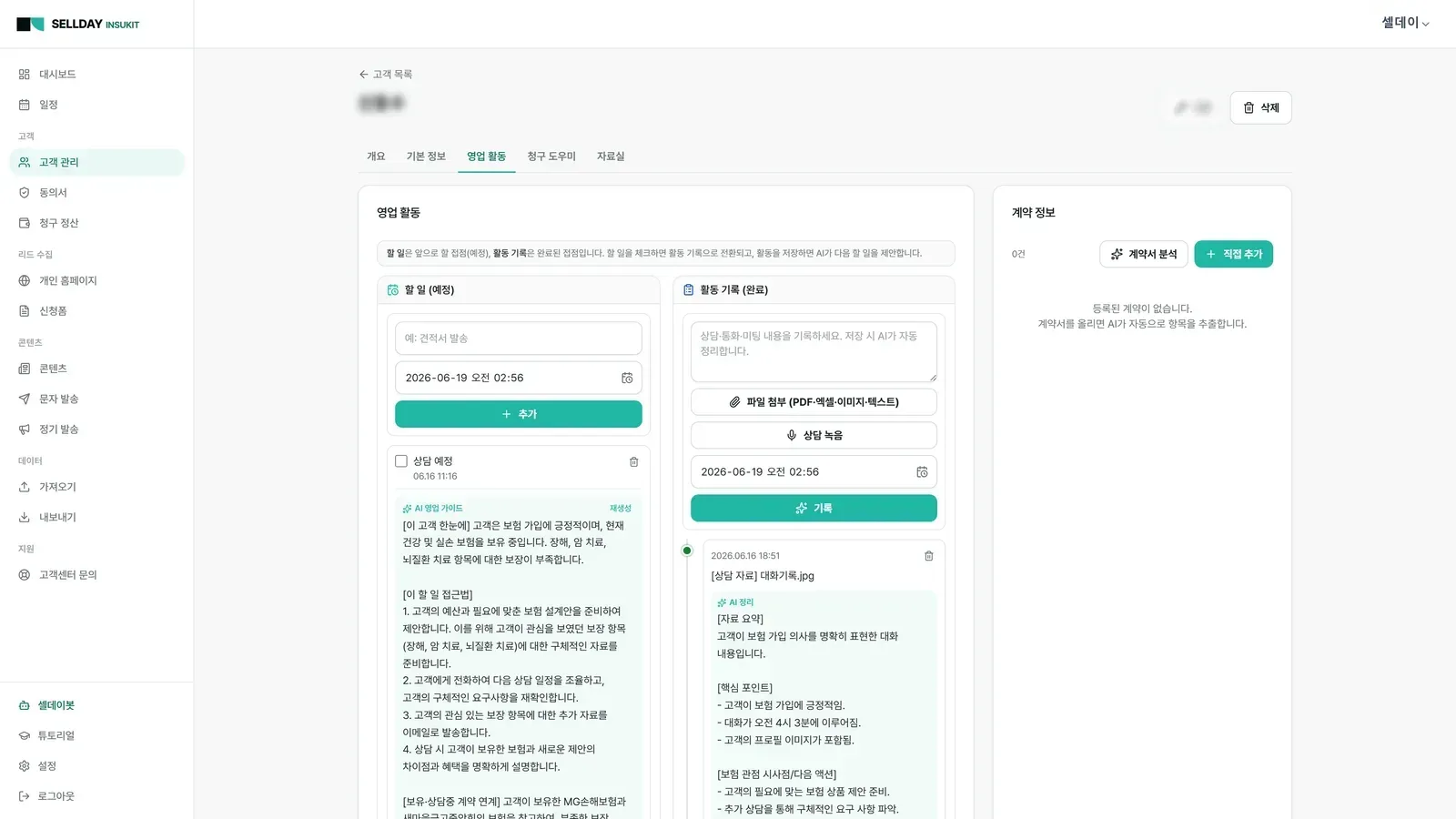Viewport: 1456px width, 819px height.
Task: Click the activity notes text area
Action: 814,352
